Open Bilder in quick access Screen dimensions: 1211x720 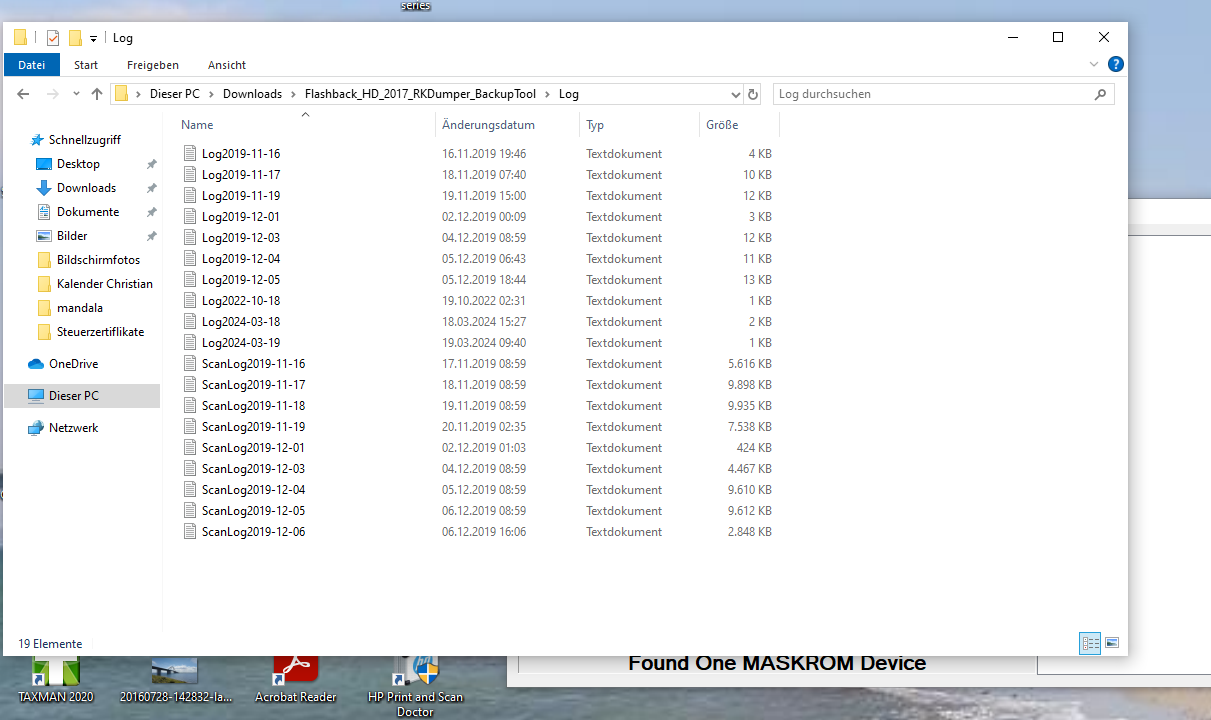[72, 236]
